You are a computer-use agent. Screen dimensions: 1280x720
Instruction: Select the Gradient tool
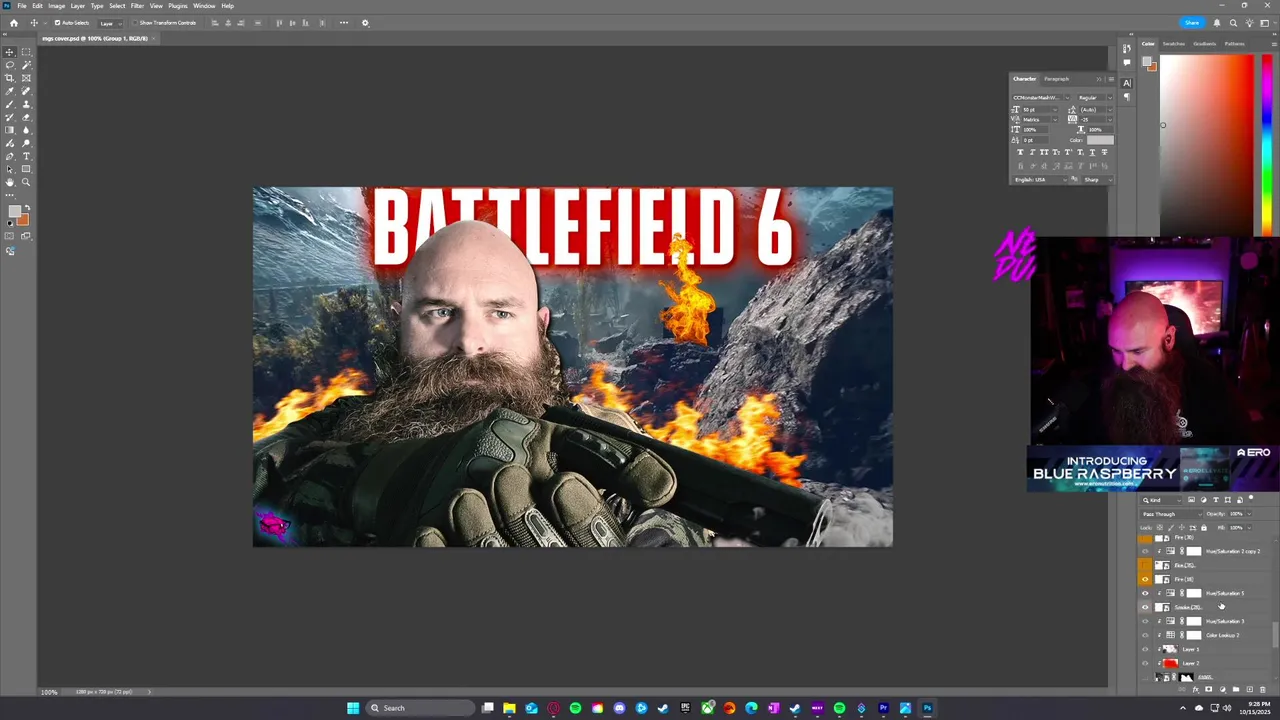click(10, 130)
